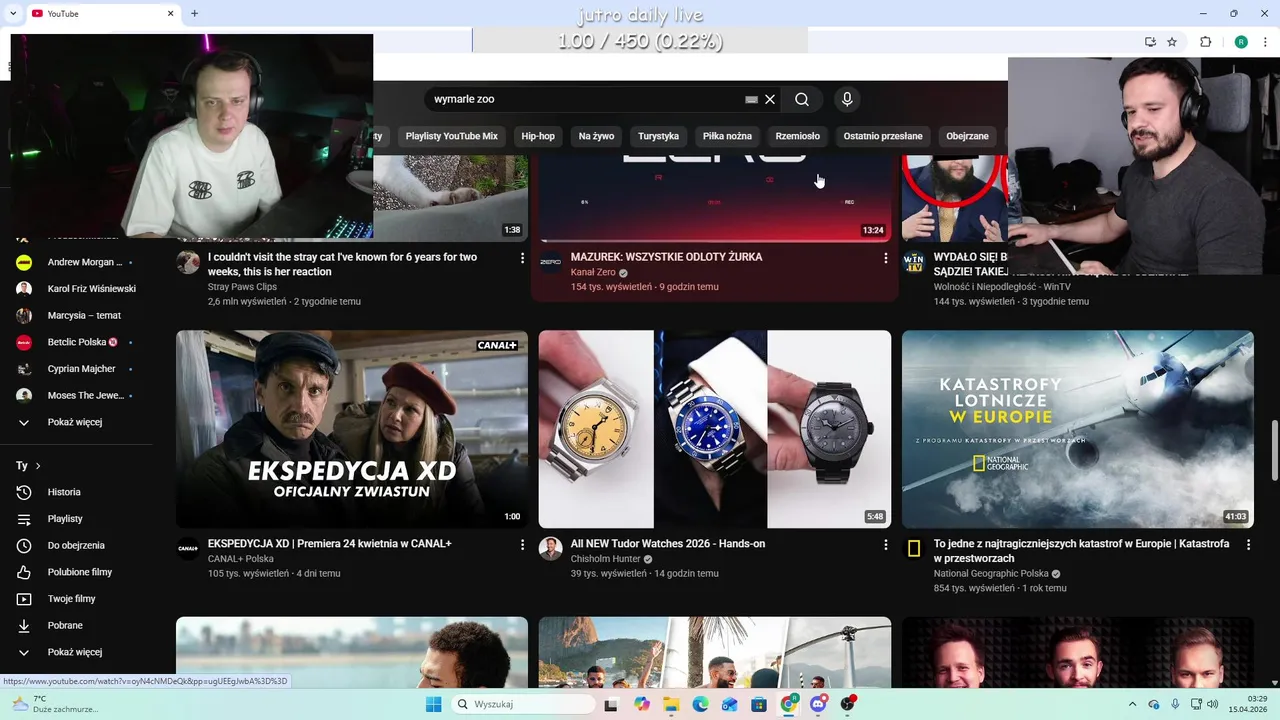Open EKSPEDYCJA XD Premiera 24 kwietnia title
1280x720 pixels.
point(329,544)
